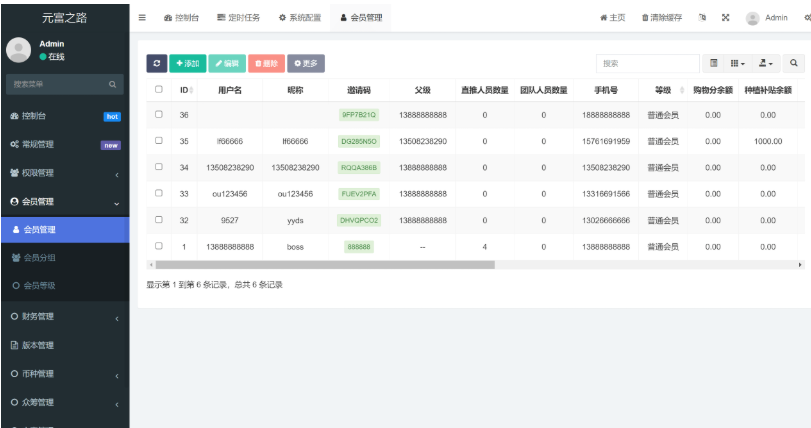This screenshot has height=428, width=811.
Task: Switch to the 定时任务 tab
Action: [x=239, y=18]
